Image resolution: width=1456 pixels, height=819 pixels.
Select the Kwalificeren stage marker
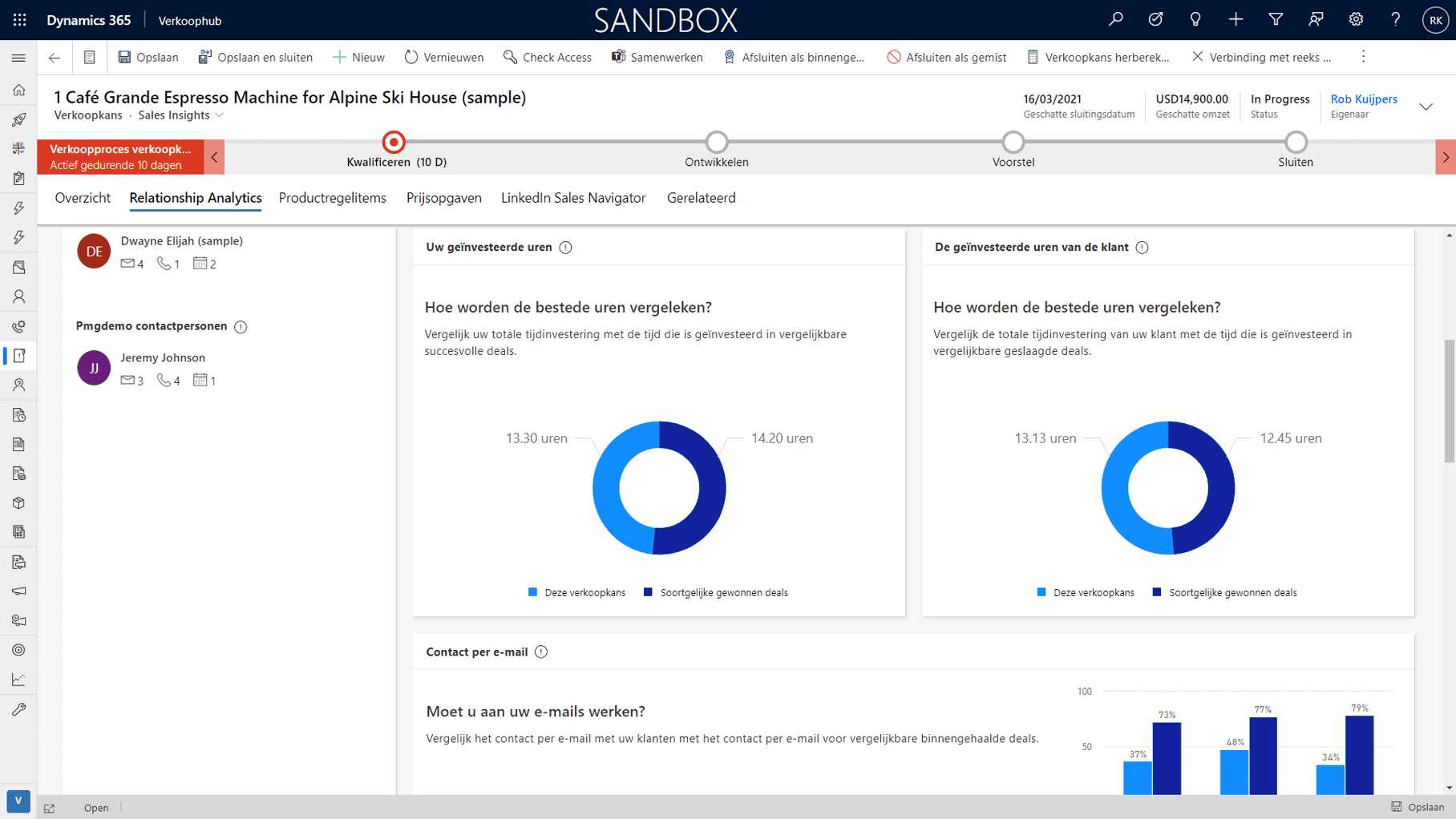click(394, 143)
